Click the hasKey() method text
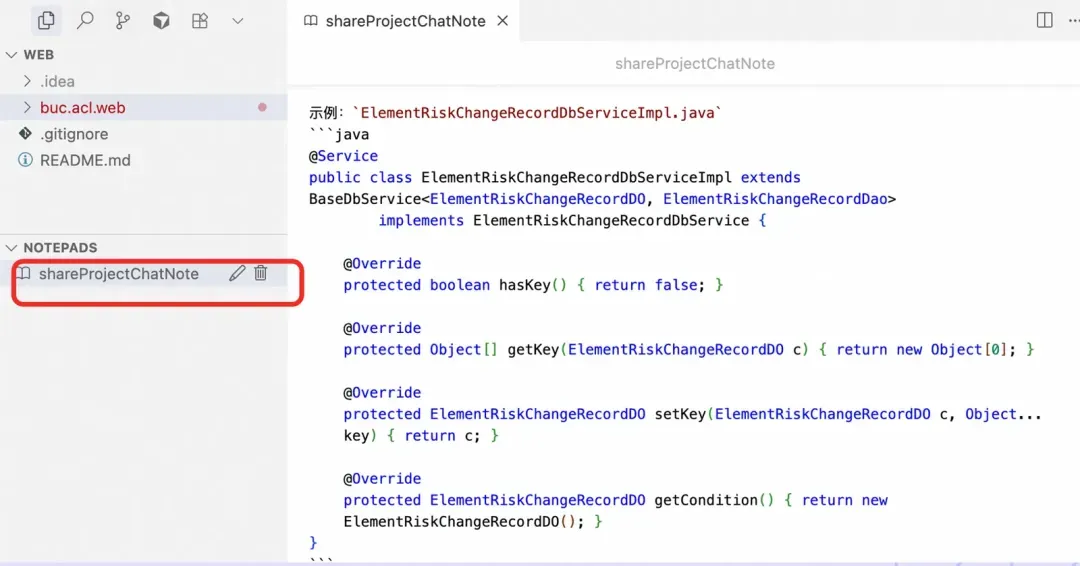 point(533,285)
